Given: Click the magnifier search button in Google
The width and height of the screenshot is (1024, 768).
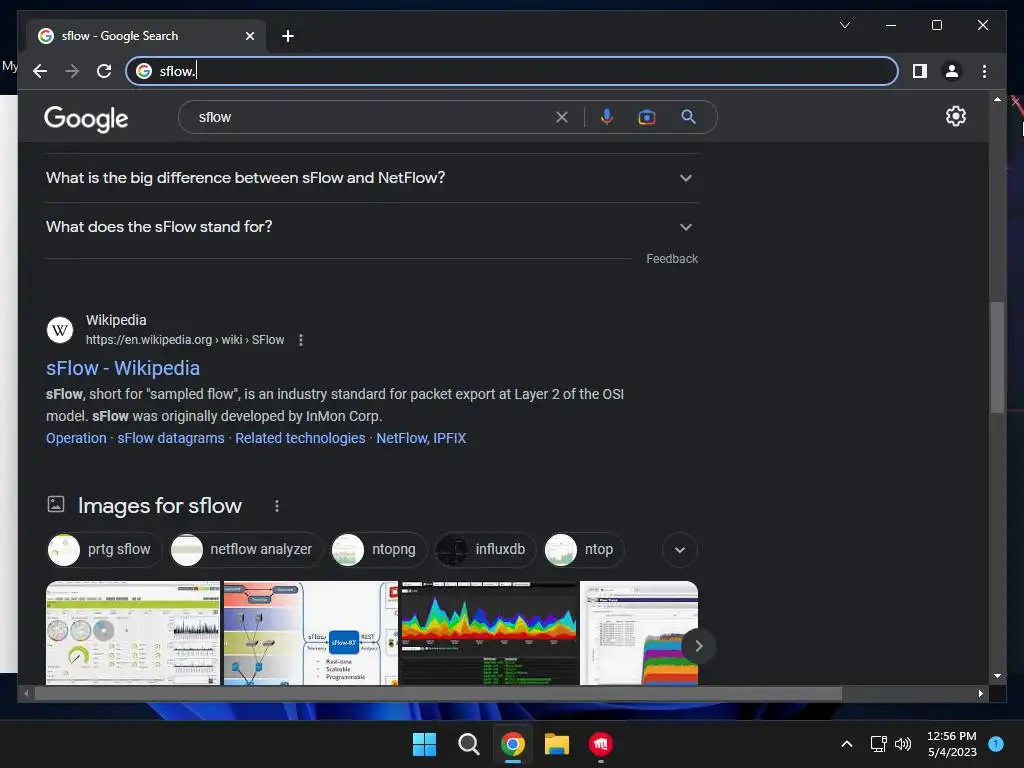Looking at the screenshot, I should [688, 117].
